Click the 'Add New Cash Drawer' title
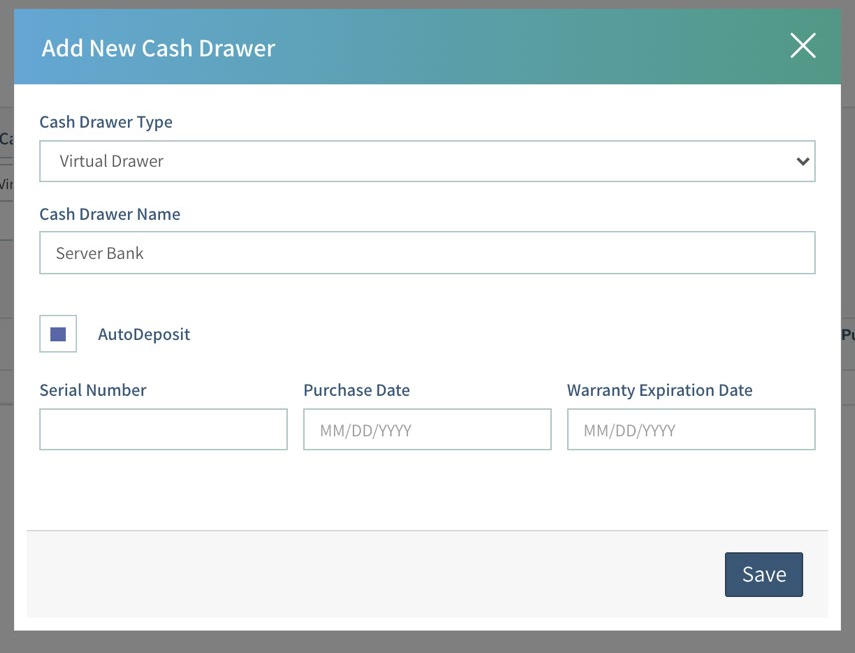 (x=158, y=48)
